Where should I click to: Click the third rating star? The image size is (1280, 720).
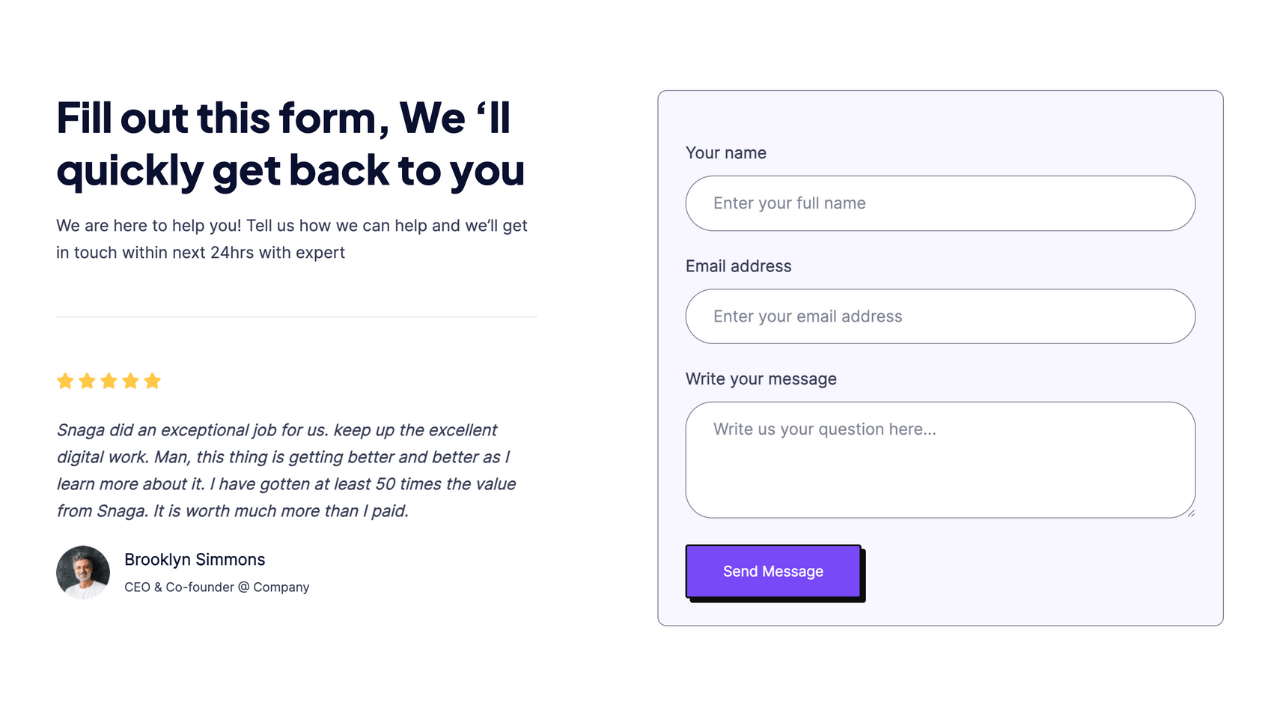(x=109, y=381)
